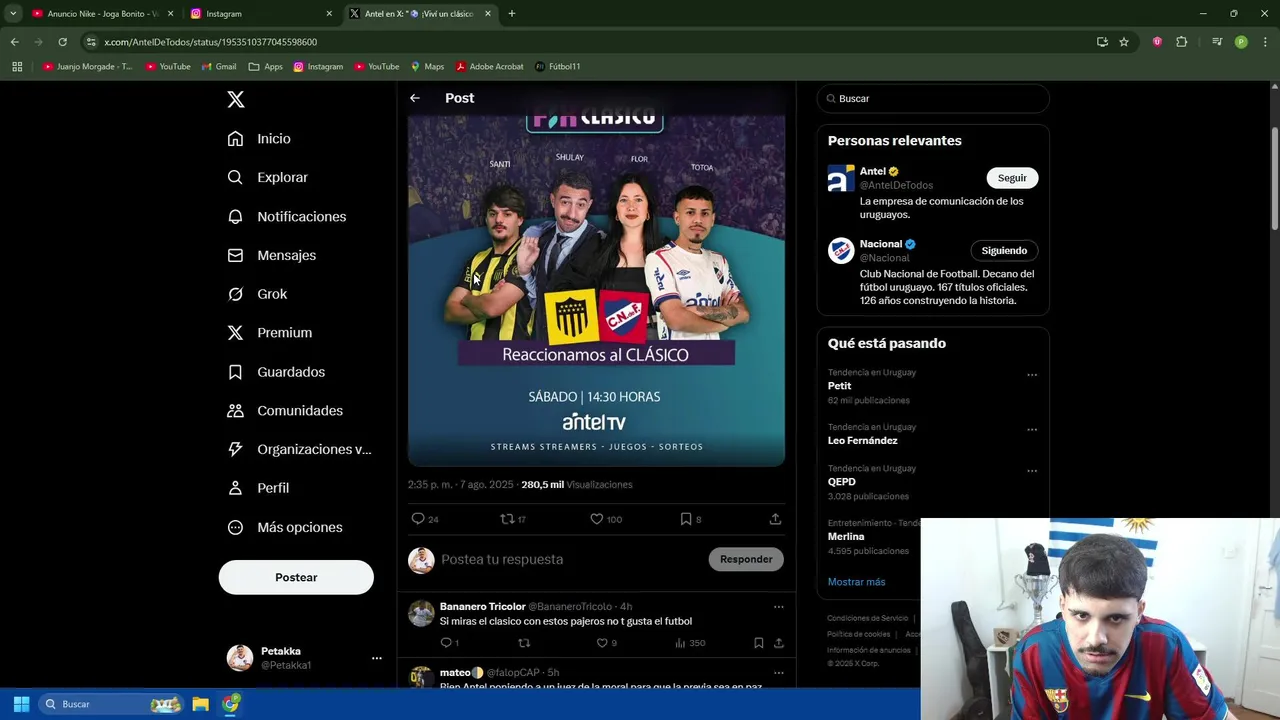Bookmark Bananero Tricolor's comment
This screenshot has height=720, width=1280.
point(759,643)
